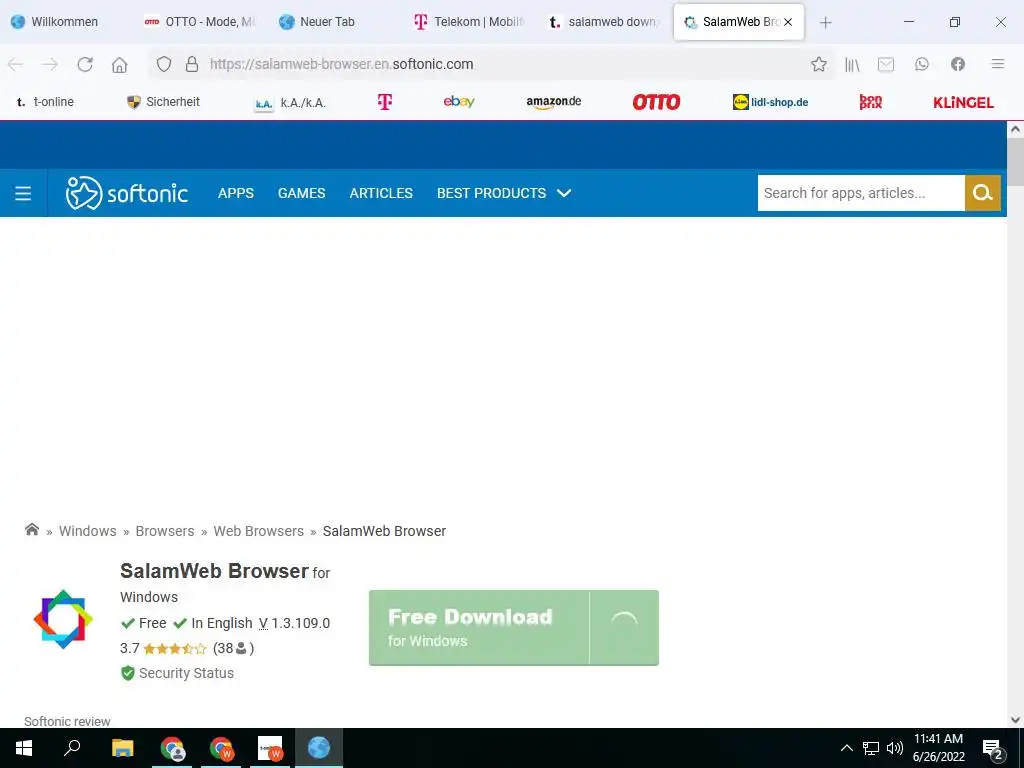Click the forward arrow in the toolbar
Image resolution: width=1024 pixels, height=768 pixels.
(50, 64)
